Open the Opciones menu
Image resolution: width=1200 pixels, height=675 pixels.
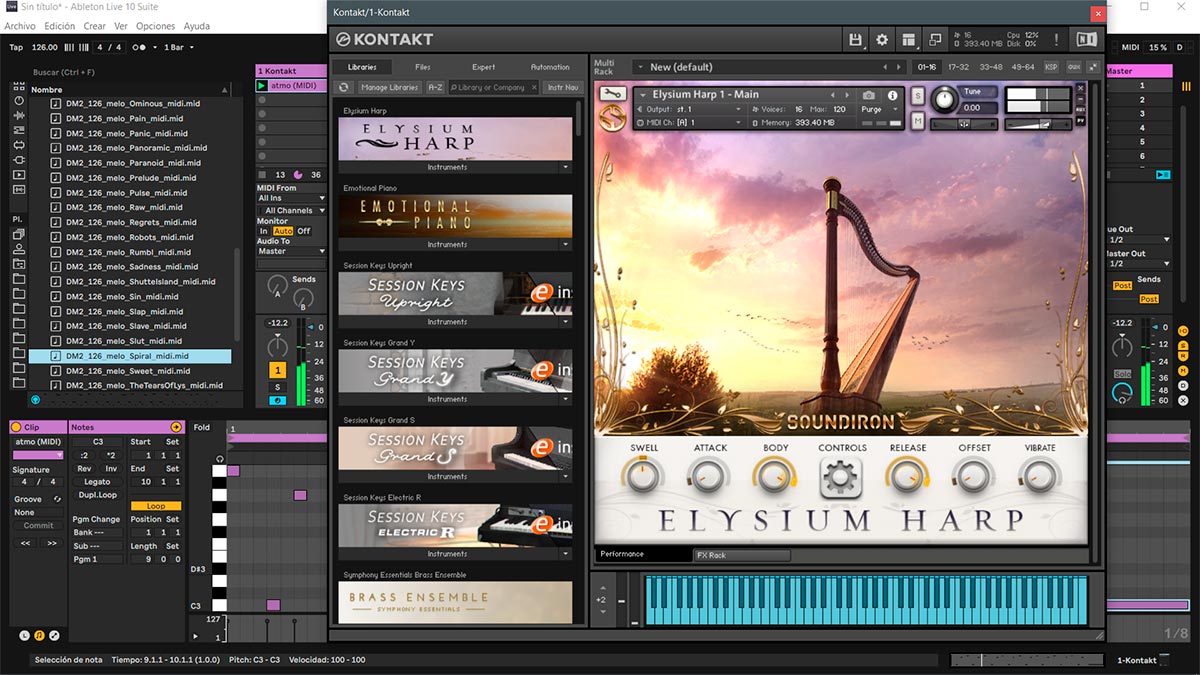[x=155, y=26]
